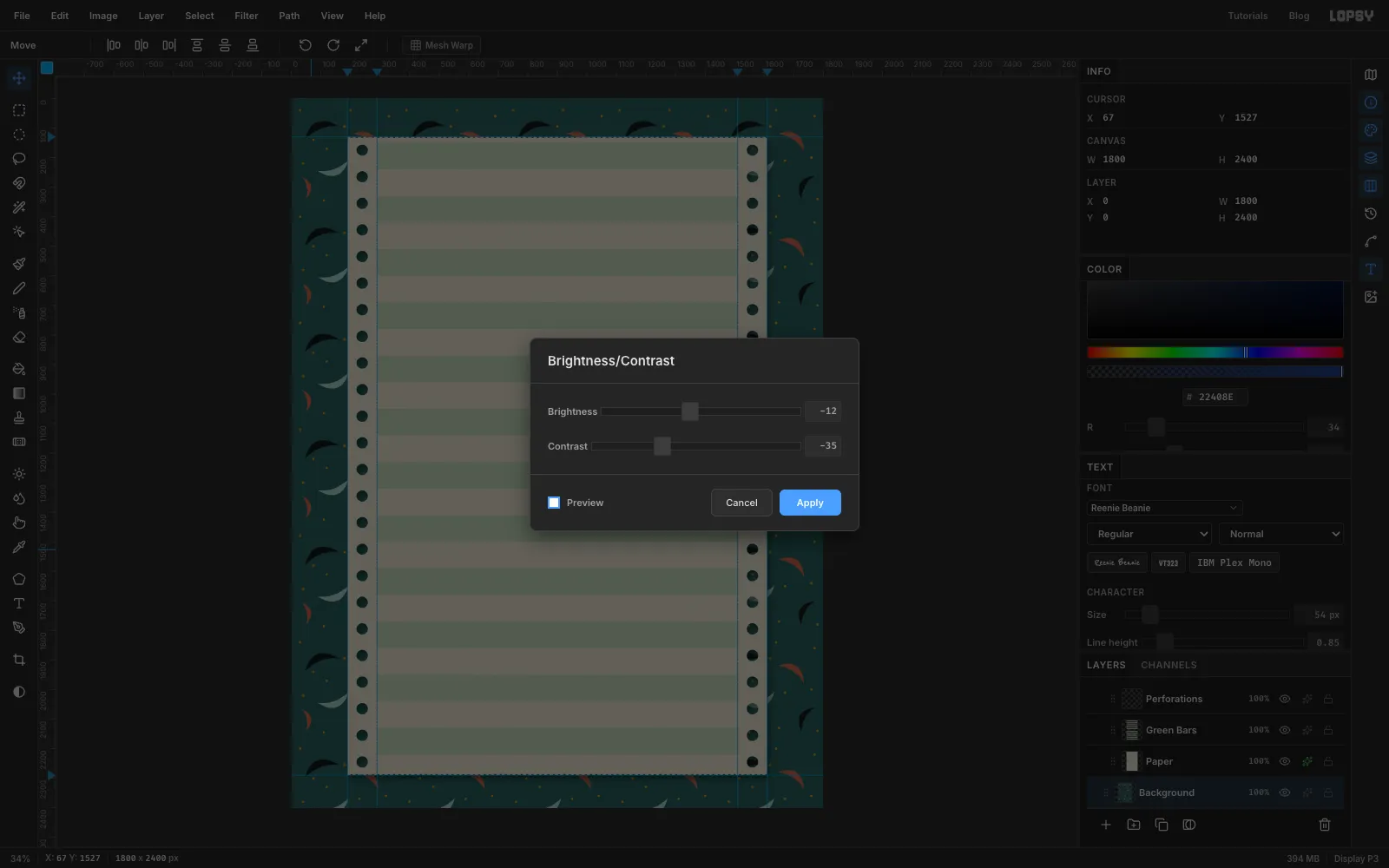Click the undo arrow icon
This screenshot has width=1389, height=868.
pyautogui.click(x=306, y=45)
